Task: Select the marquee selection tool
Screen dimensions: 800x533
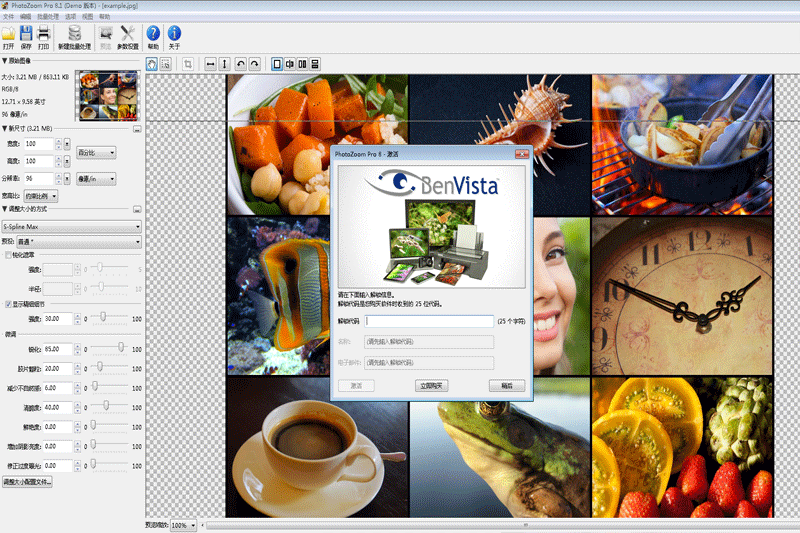Action: tap(166, 64)
